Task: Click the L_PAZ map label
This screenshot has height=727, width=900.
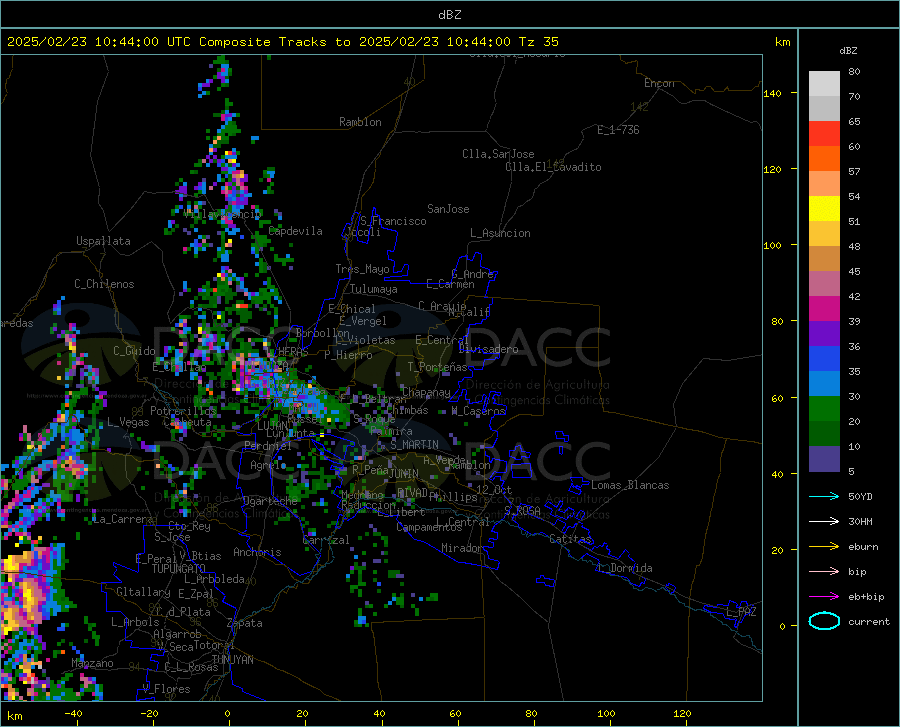Action: coord(741,612)
